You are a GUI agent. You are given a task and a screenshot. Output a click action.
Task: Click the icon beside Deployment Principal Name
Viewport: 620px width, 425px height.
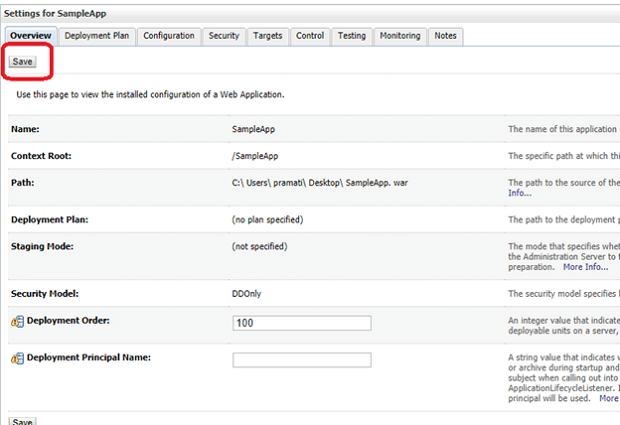point(17,358)
